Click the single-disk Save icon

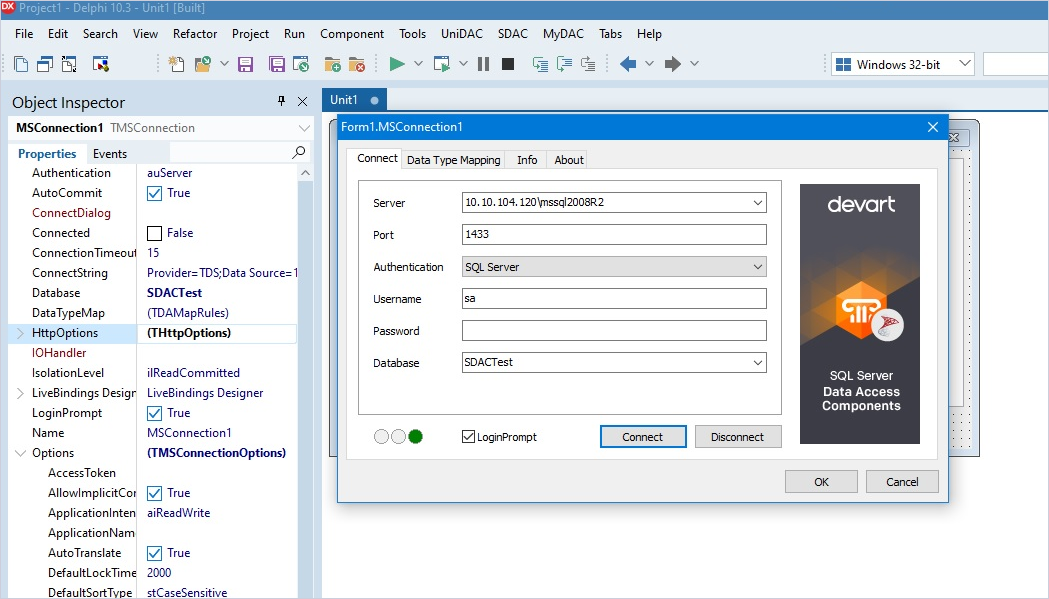tap(246, 64)
